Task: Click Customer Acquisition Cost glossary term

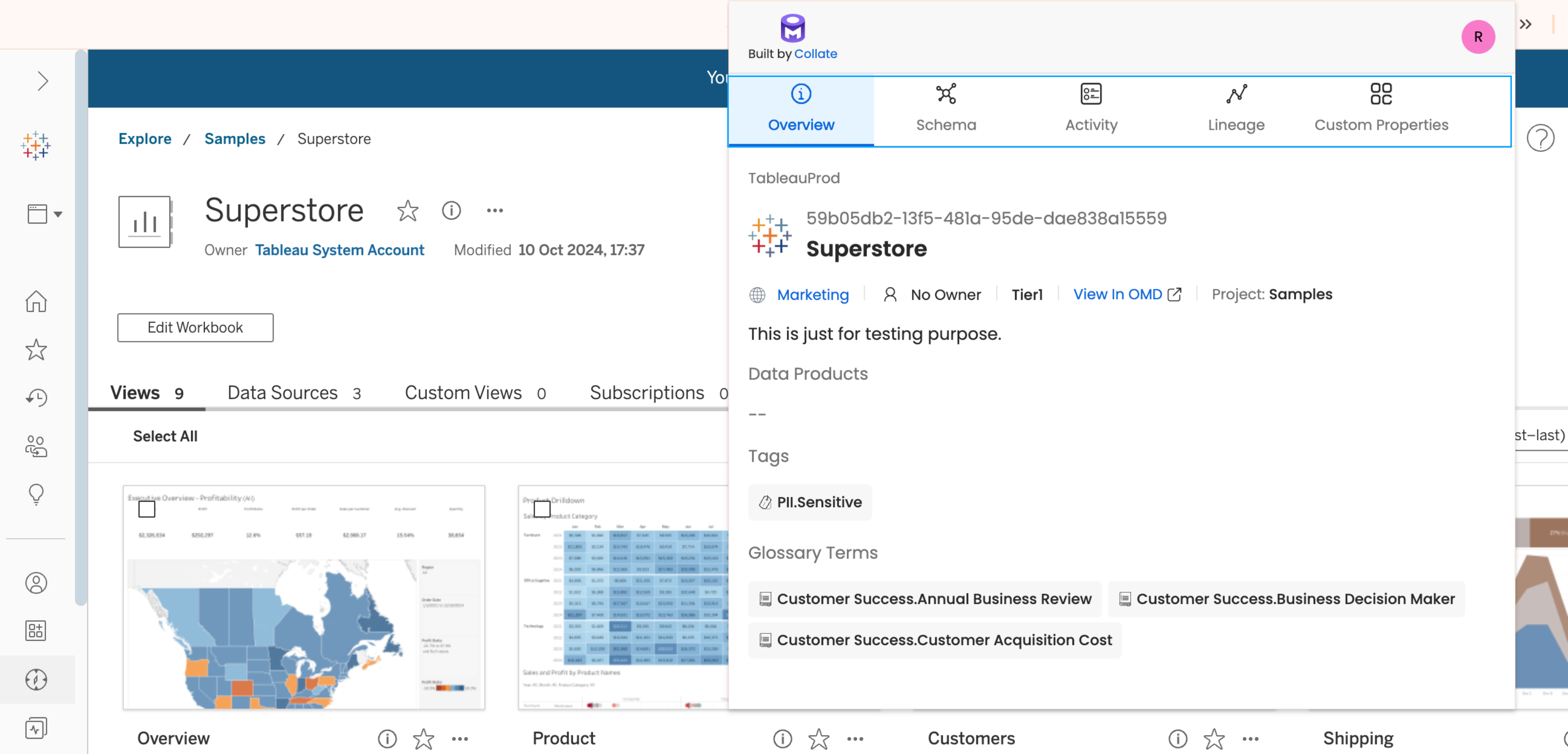Action: pos(935,640)
